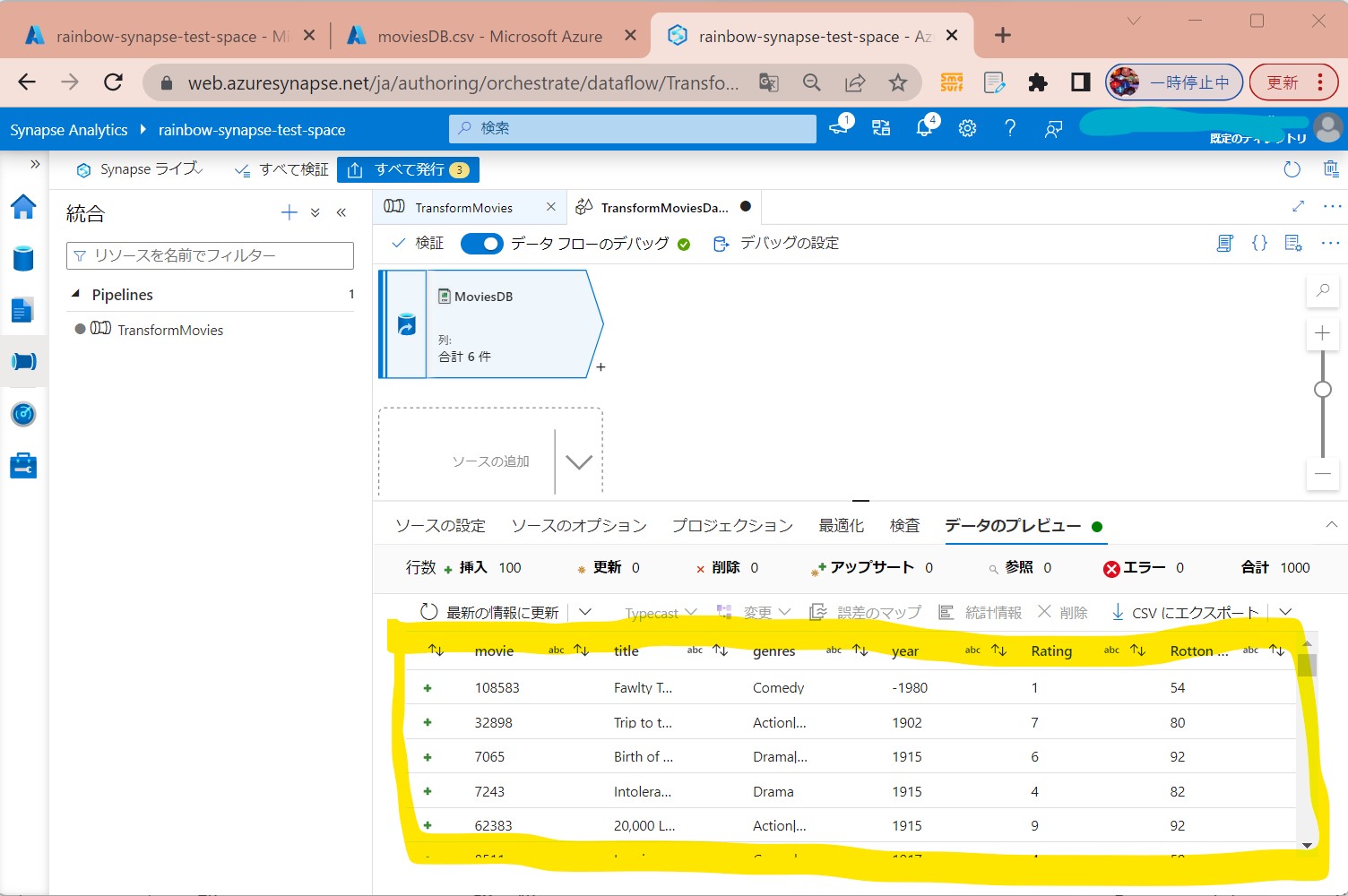Open the code braces JSON icon
Viewport: 1348px width, 896px height.
pyautogui.click(x=1259, y=243)
